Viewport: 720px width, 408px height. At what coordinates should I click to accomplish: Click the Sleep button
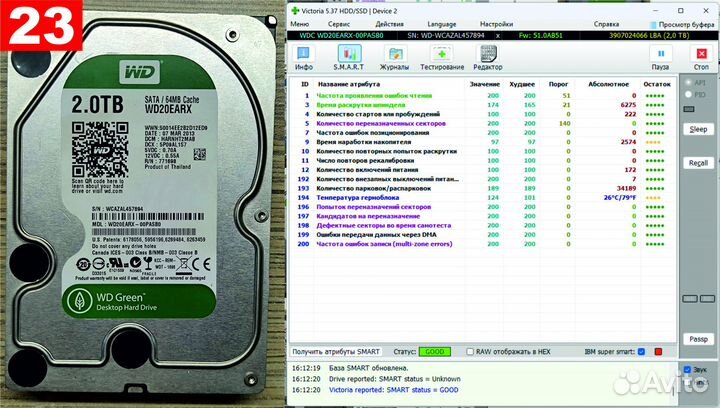click(698, 129)
